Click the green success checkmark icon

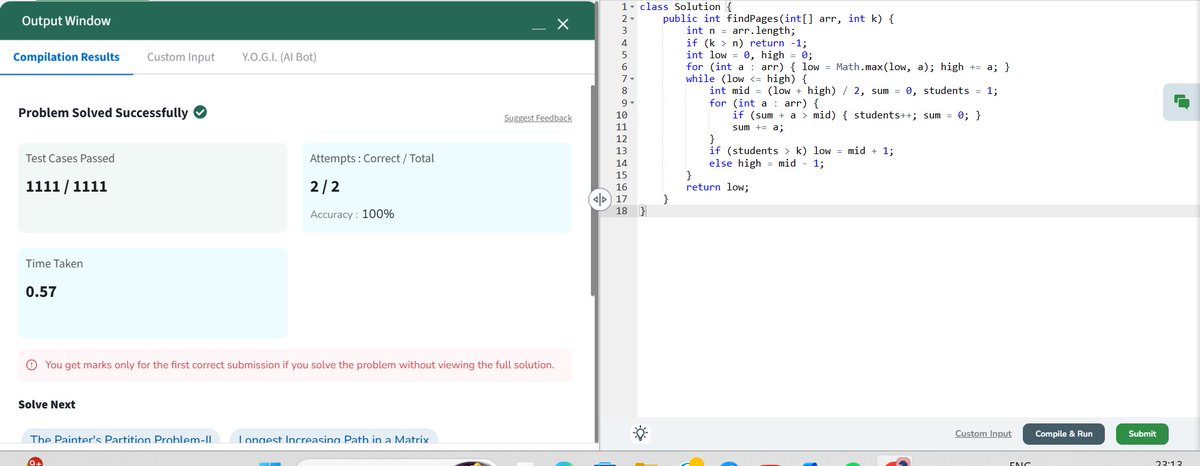point(200,112)
